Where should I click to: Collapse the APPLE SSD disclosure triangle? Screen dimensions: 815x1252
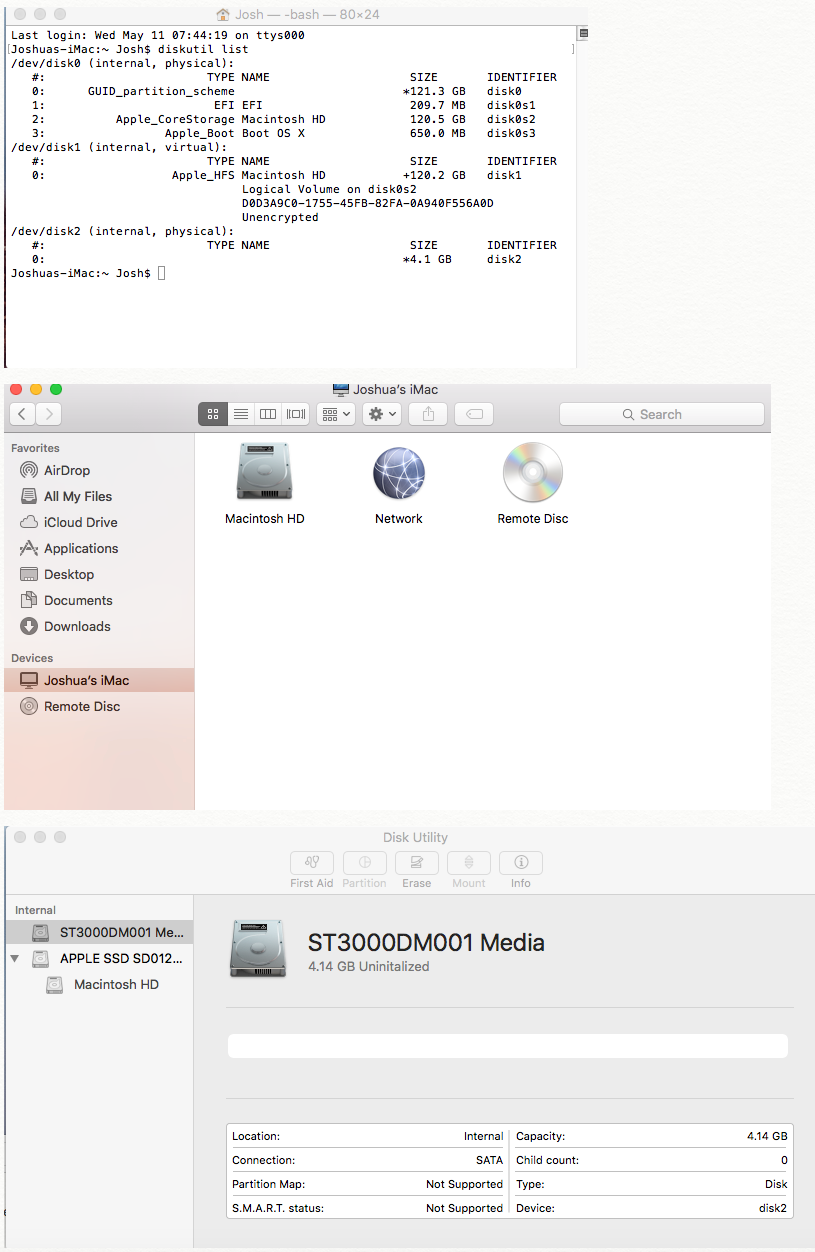(15, 958)
